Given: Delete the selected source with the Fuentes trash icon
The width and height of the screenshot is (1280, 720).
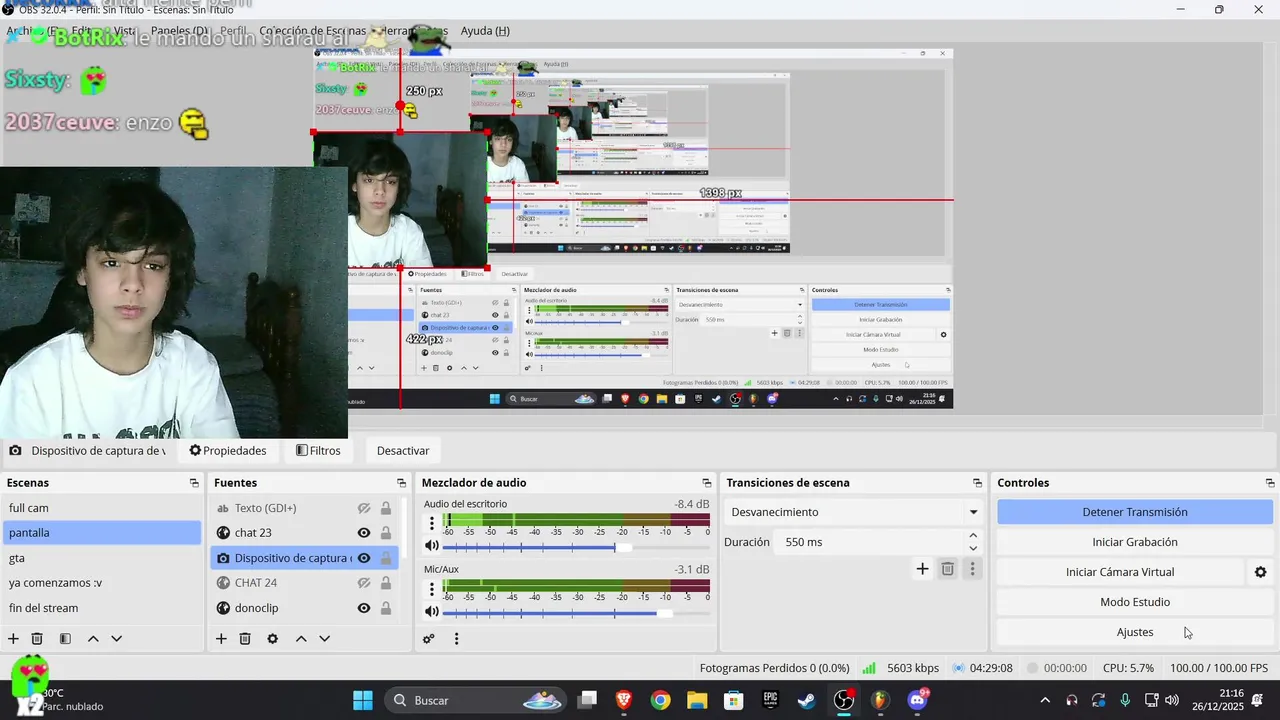Looking at the screenshot, I should [245, 639].
